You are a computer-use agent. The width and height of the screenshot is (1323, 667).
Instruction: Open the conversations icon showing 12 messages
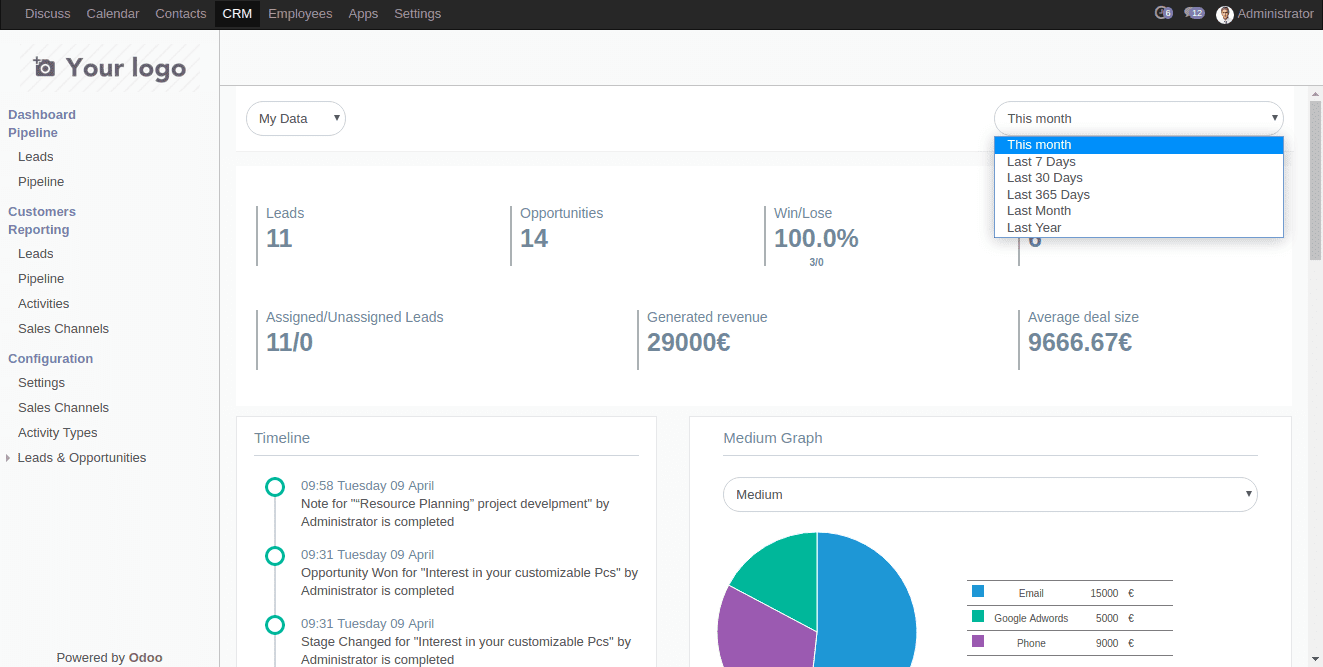click(x=1193, y=13)
